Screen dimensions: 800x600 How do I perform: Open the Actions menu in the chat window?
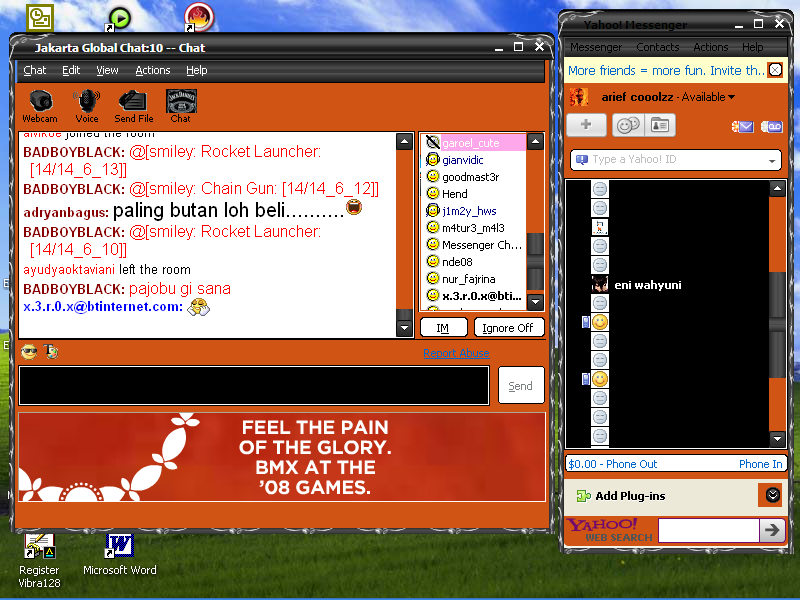pyautogui.click(x=153, y=70)
